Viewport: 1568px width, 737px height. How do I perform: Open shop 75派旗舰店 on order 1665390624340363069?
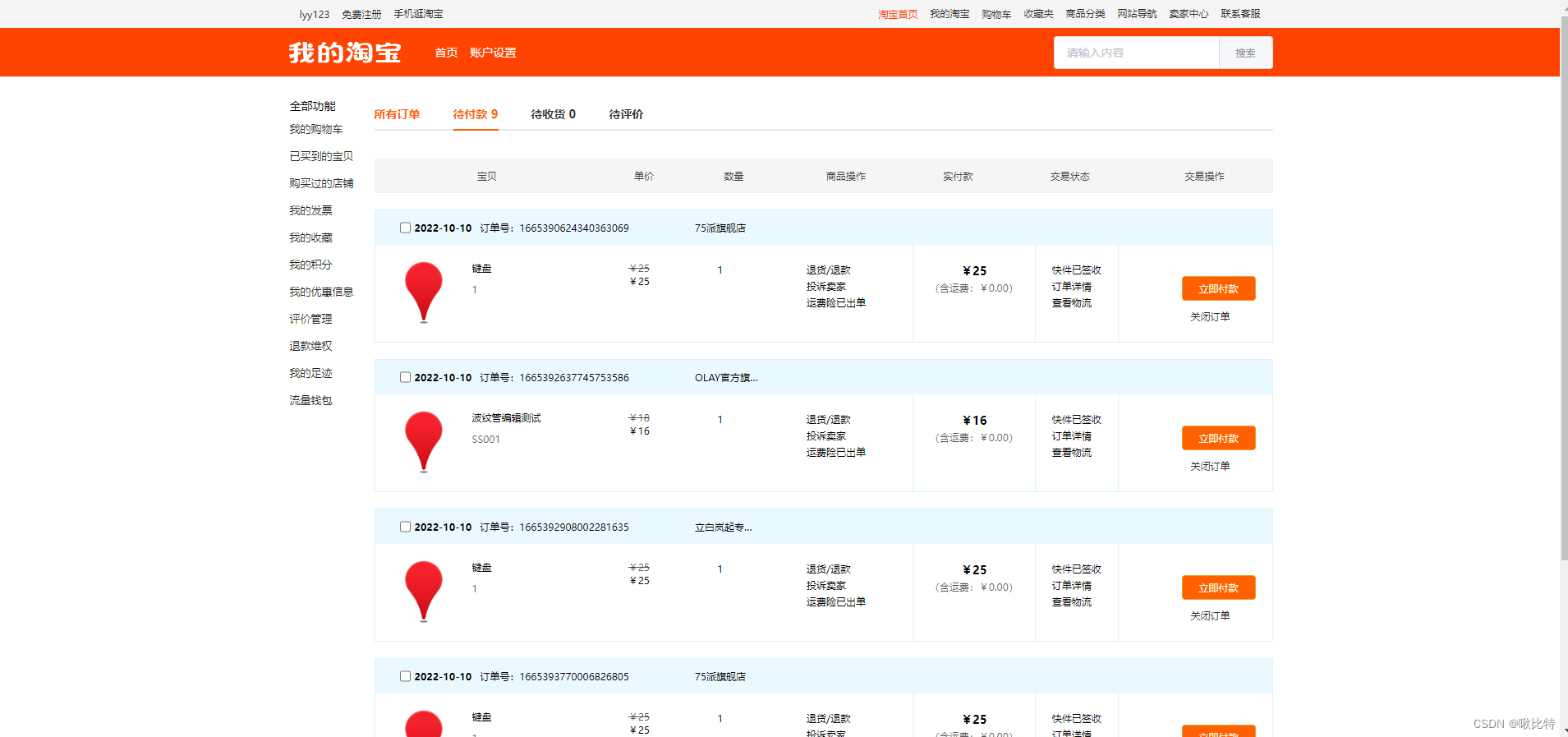720,228
